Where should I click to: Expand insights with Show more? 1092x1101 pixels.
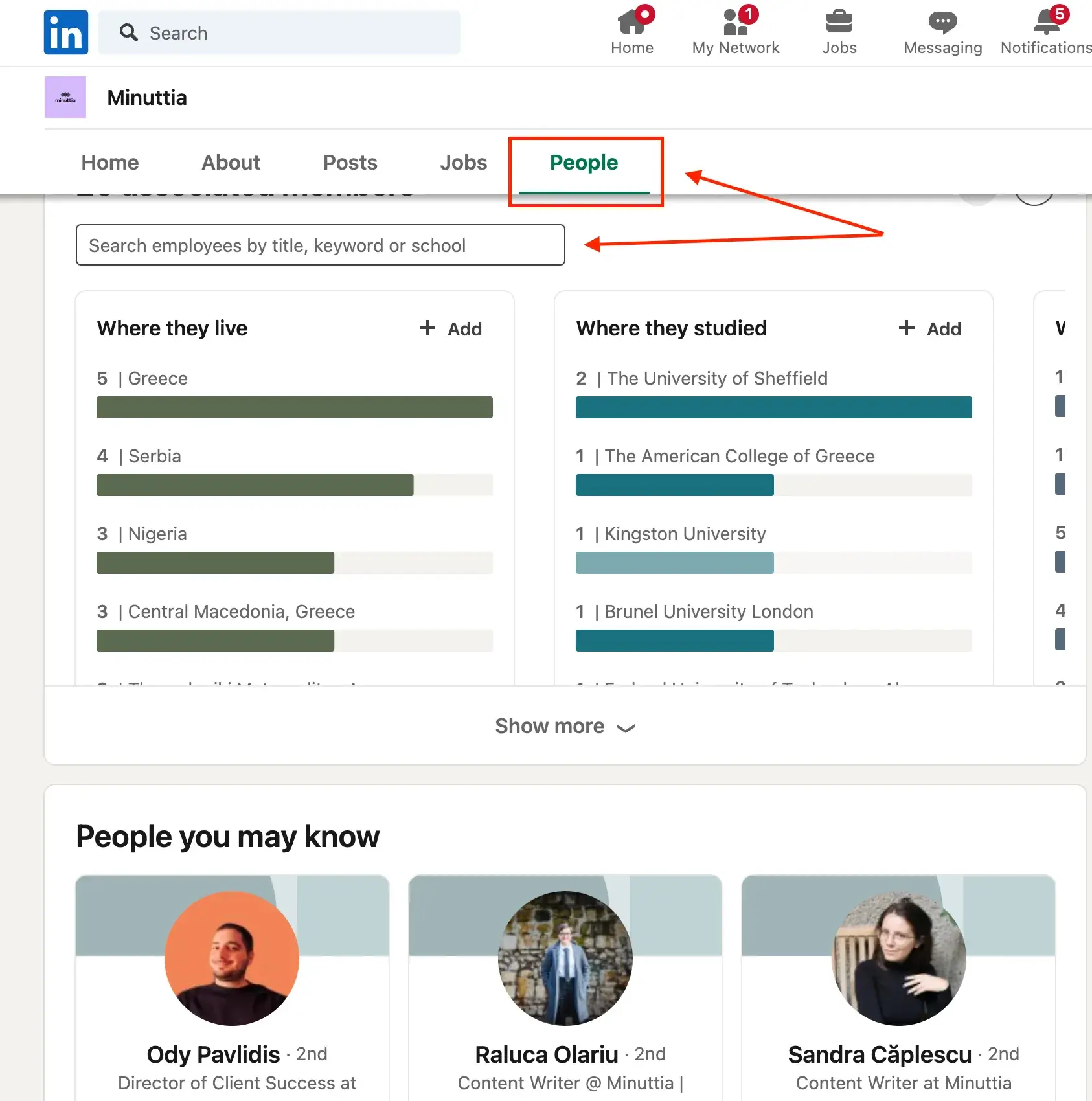pyautogui.click(x=565, y=726)
